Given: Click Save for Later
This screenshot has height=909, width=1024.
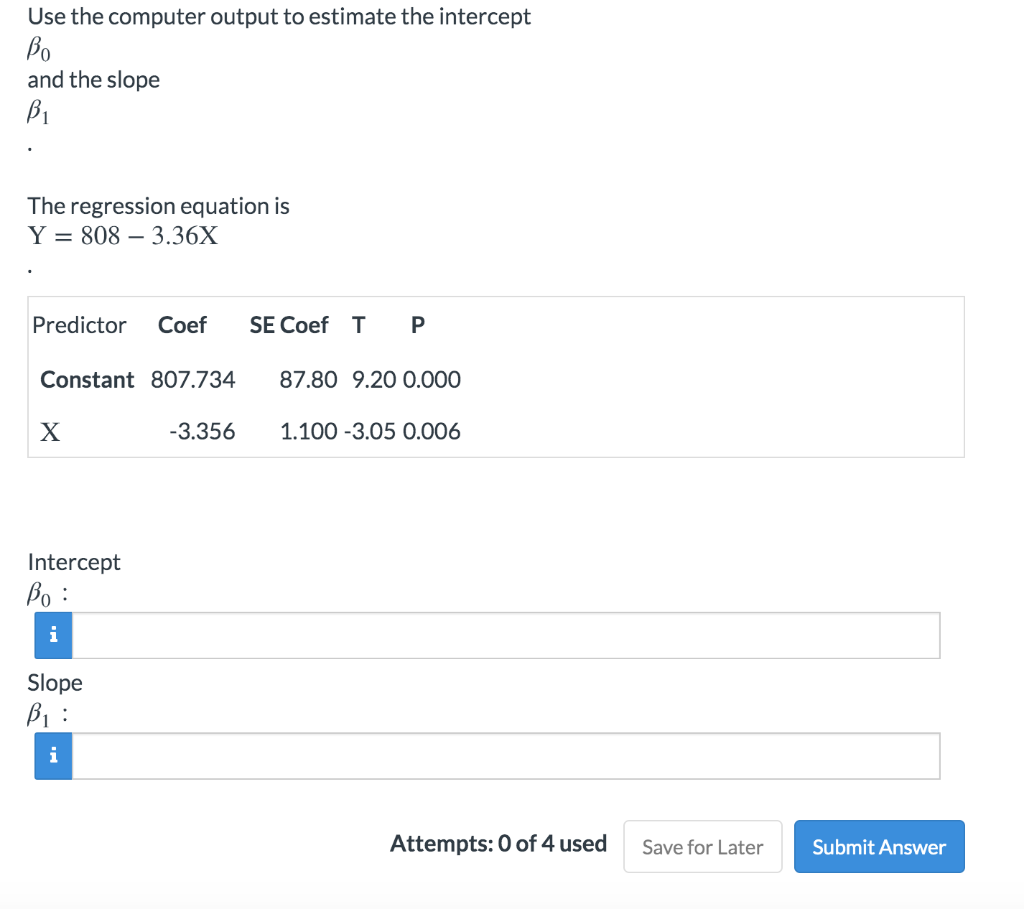Looking at the screenshot, I should [702, 846].
